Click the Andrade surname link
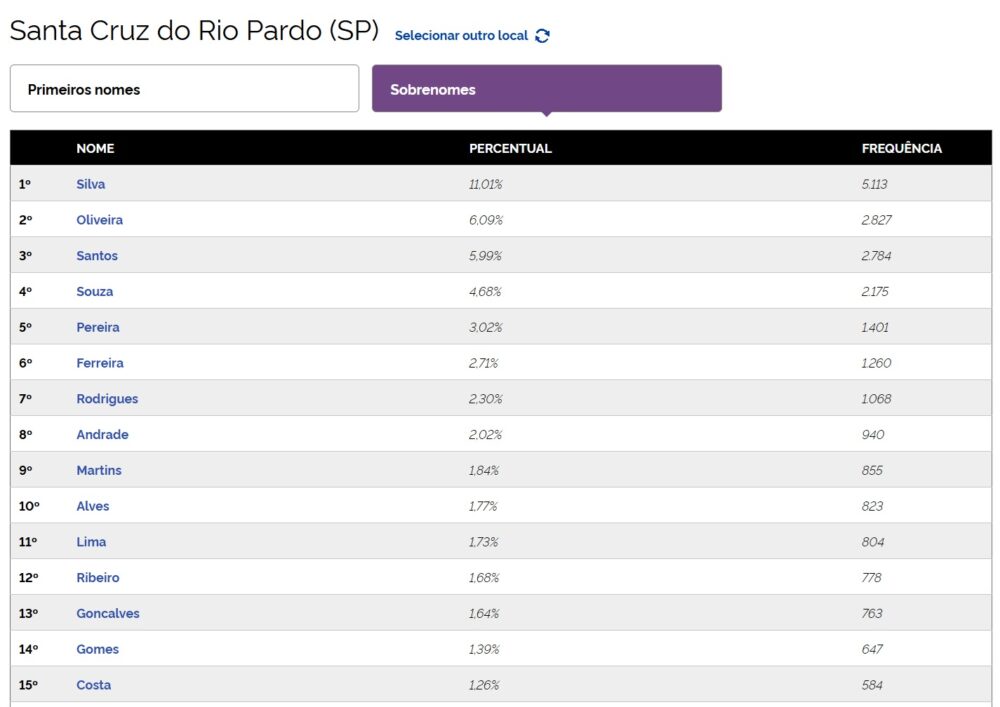This screenshot has height=707, width=1000. coord(102,435)
